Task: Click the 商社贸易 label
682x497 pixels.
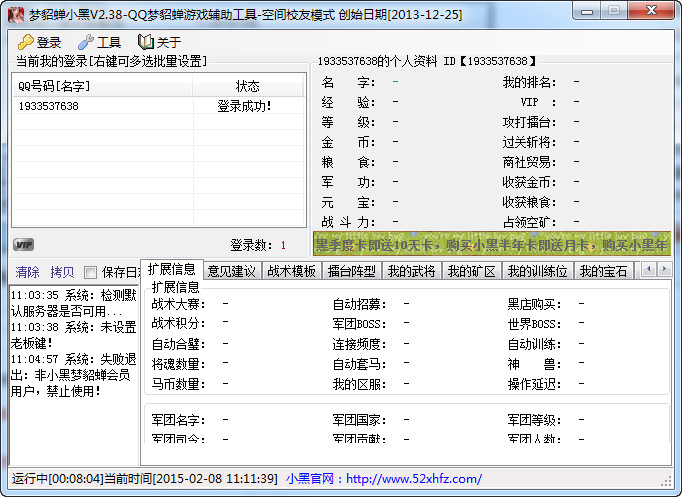Action: [529, 162]
